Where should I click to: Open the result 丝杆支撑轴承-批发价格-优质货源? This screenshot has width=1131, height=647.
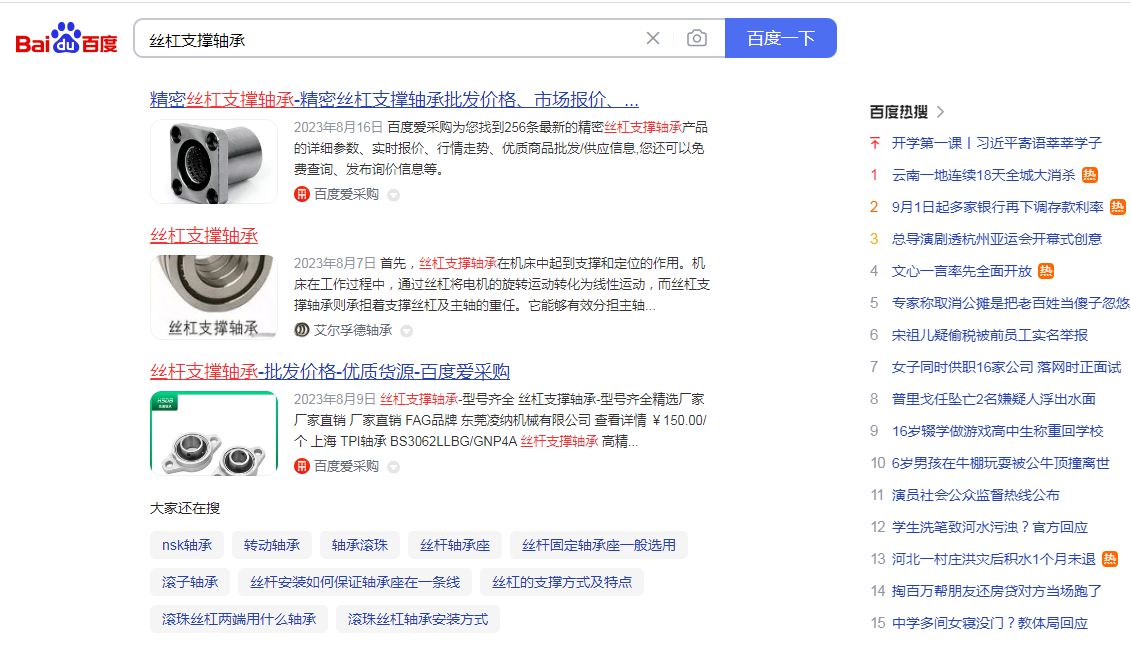coord(330,371)
